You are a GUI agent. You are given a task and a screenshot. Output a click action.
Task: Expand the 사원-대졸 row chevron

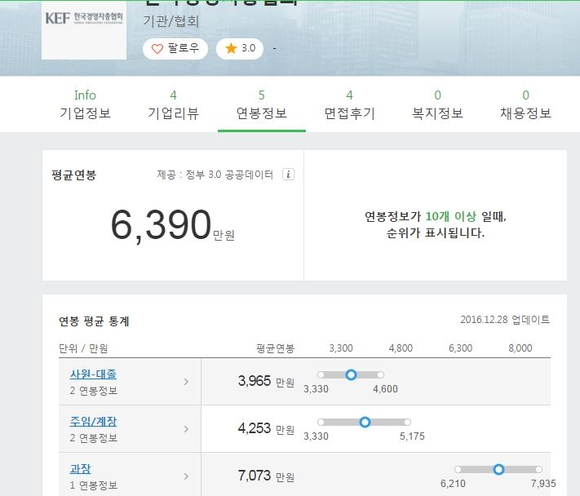tap(186, 382)
